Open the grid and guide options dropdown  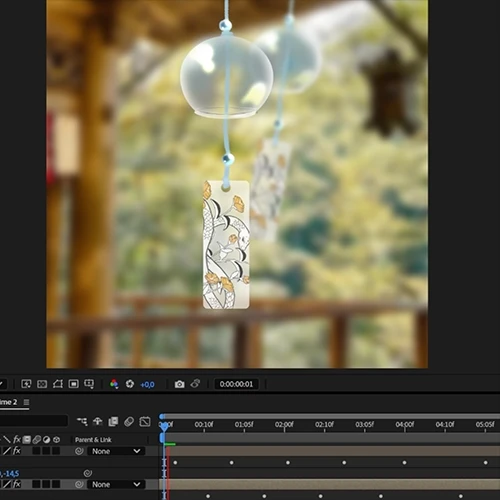(x=89, y=384)
